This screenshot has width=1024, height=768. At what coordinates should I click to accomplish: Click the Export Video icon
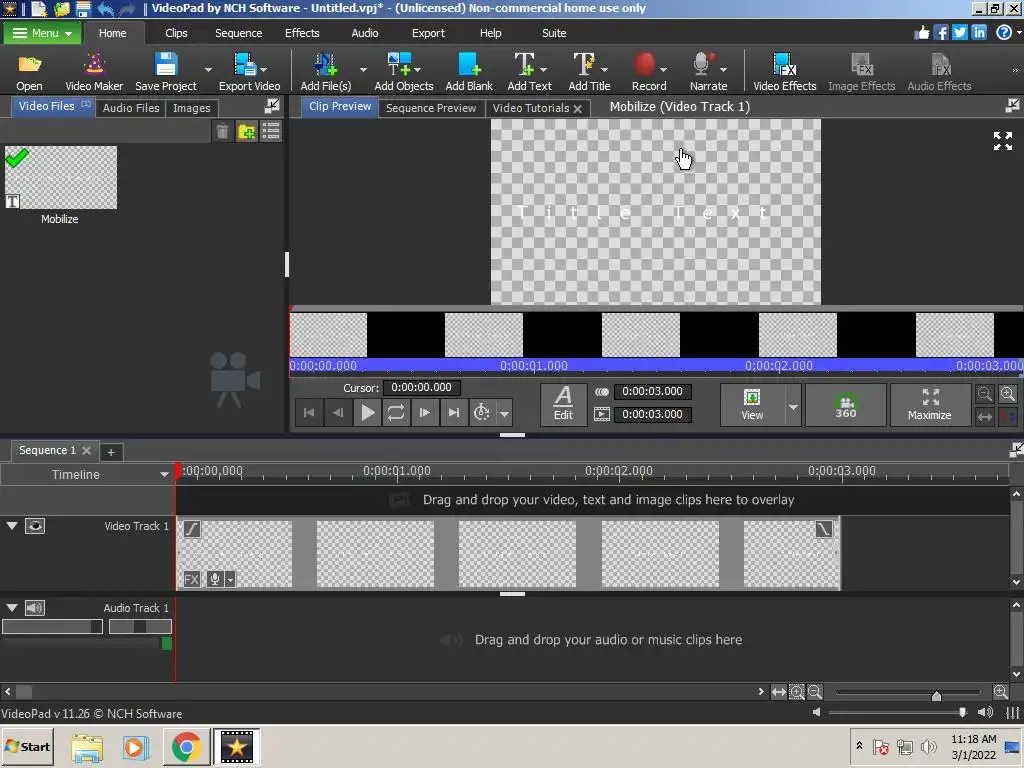[x=249, y=72]
